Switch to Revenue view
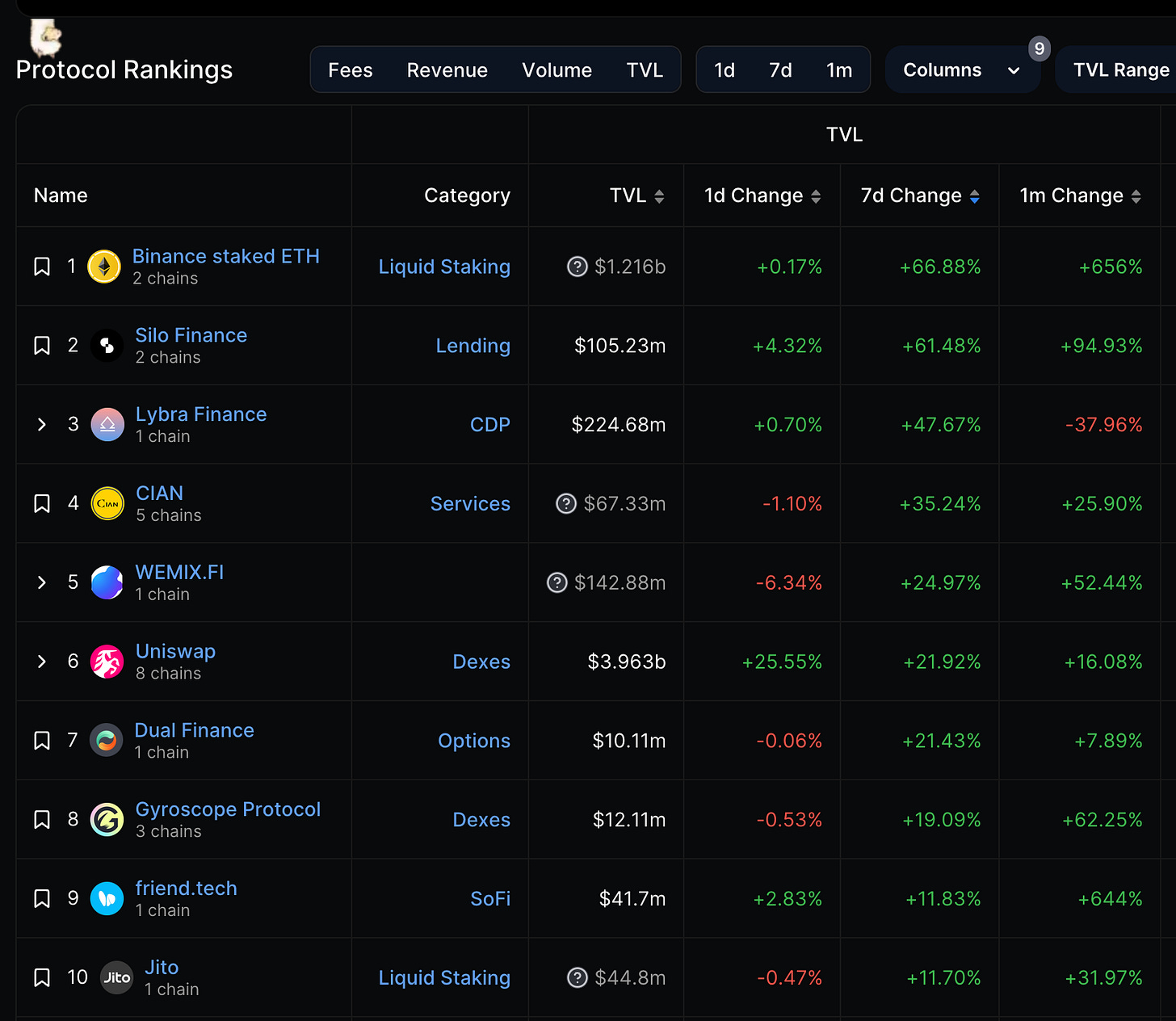 pyautogui.click(x=447, y=70)
